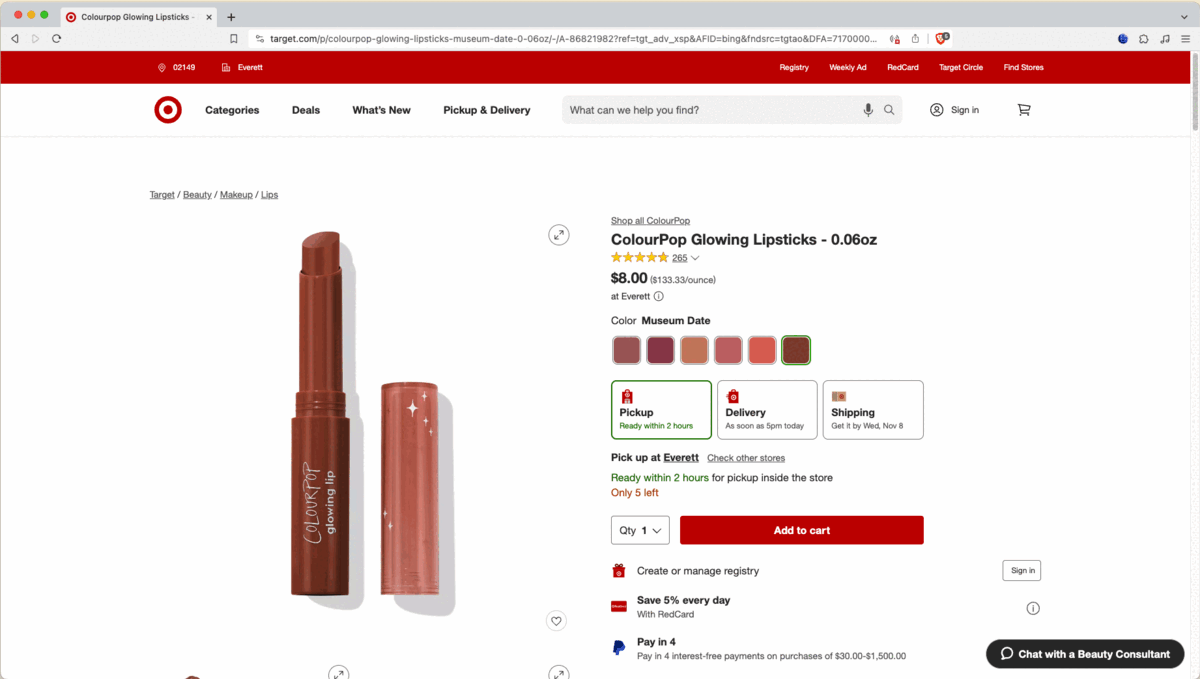Select the Delivery fulfillment option

point(767,409)
